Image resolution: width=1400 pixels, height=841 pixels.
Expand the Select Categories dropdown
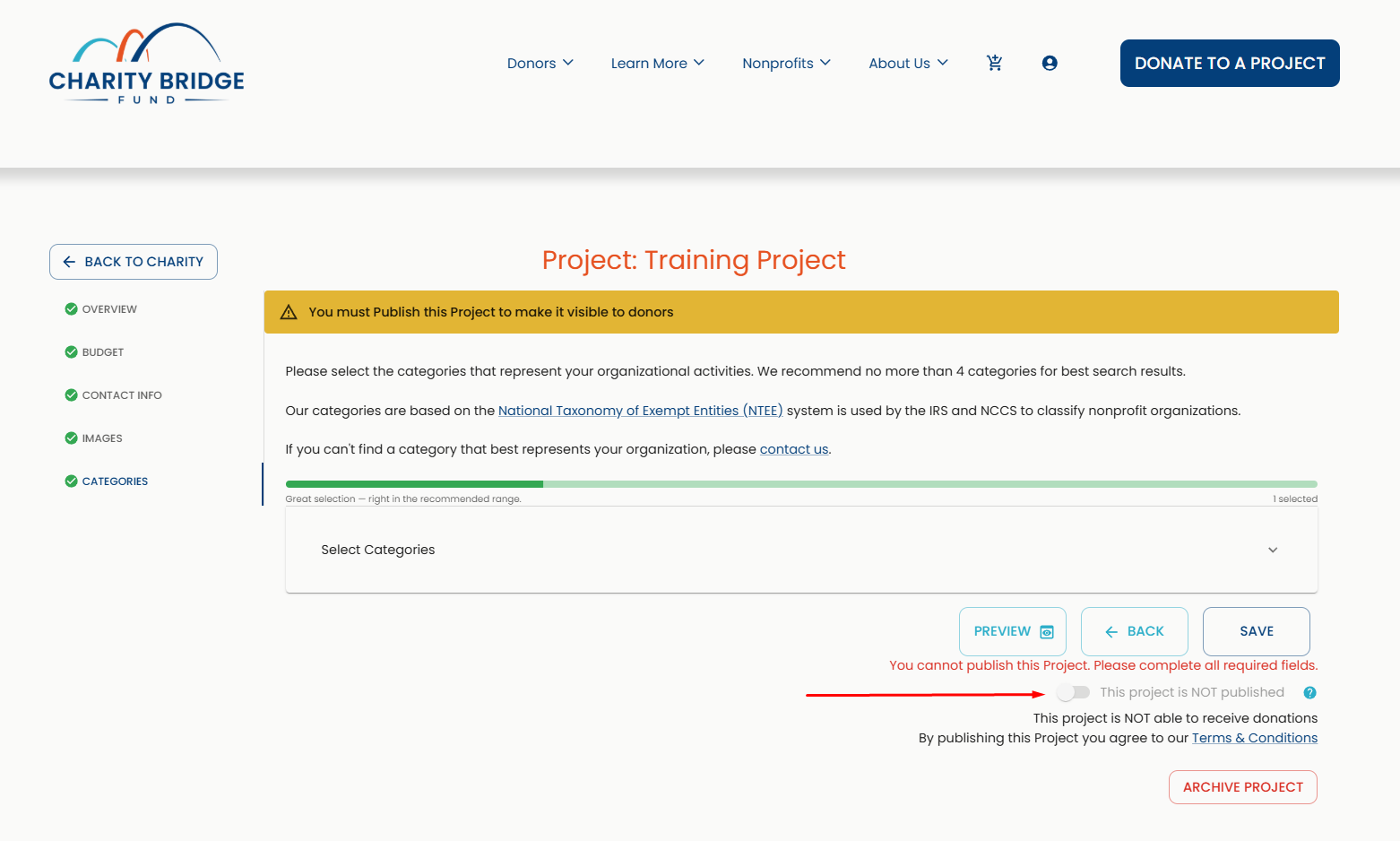[x=801, y=550]
